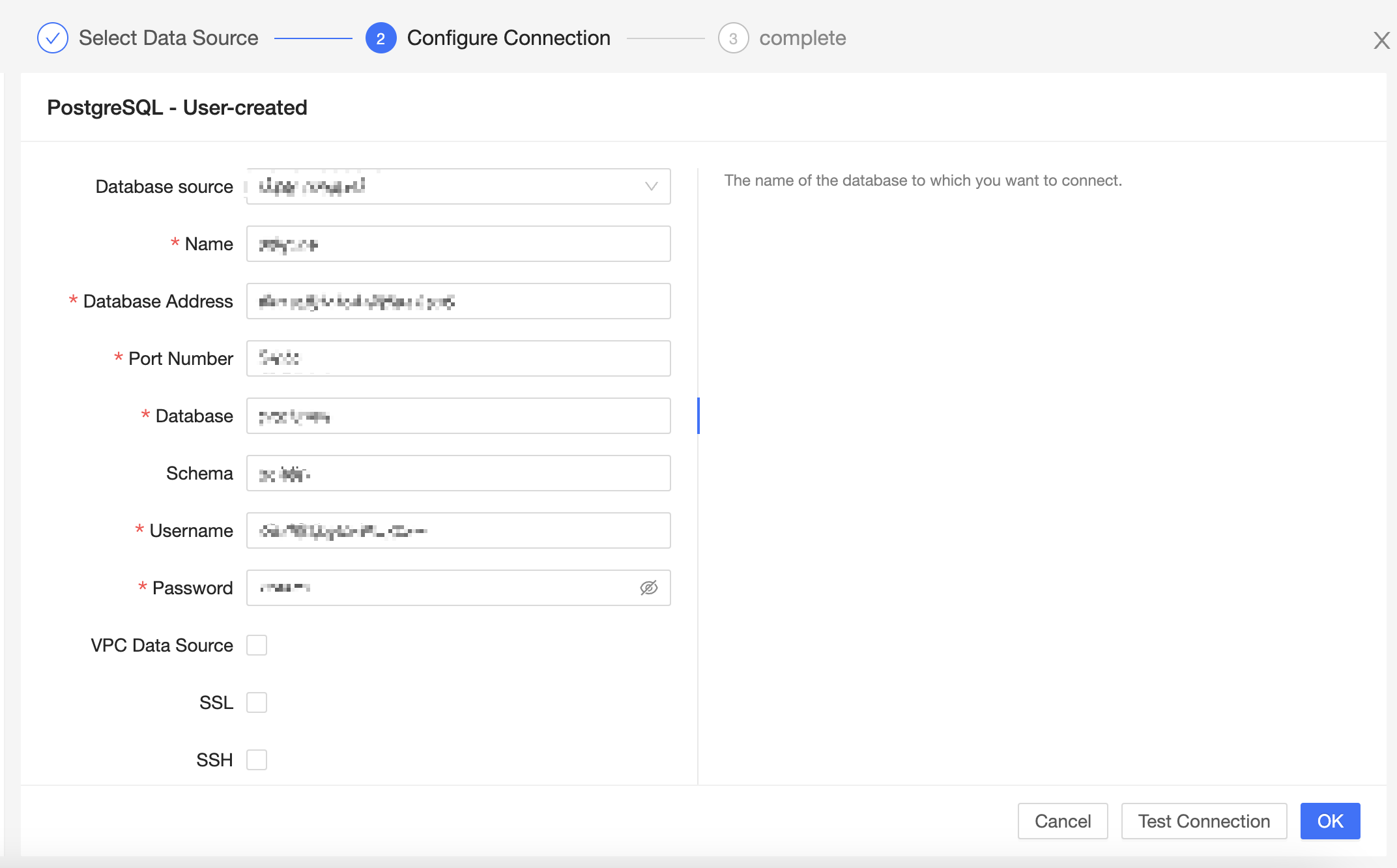Viewport: 1397px width, 868px height.
Task: Focus the Port Number input field
Action: coord(459,358)
